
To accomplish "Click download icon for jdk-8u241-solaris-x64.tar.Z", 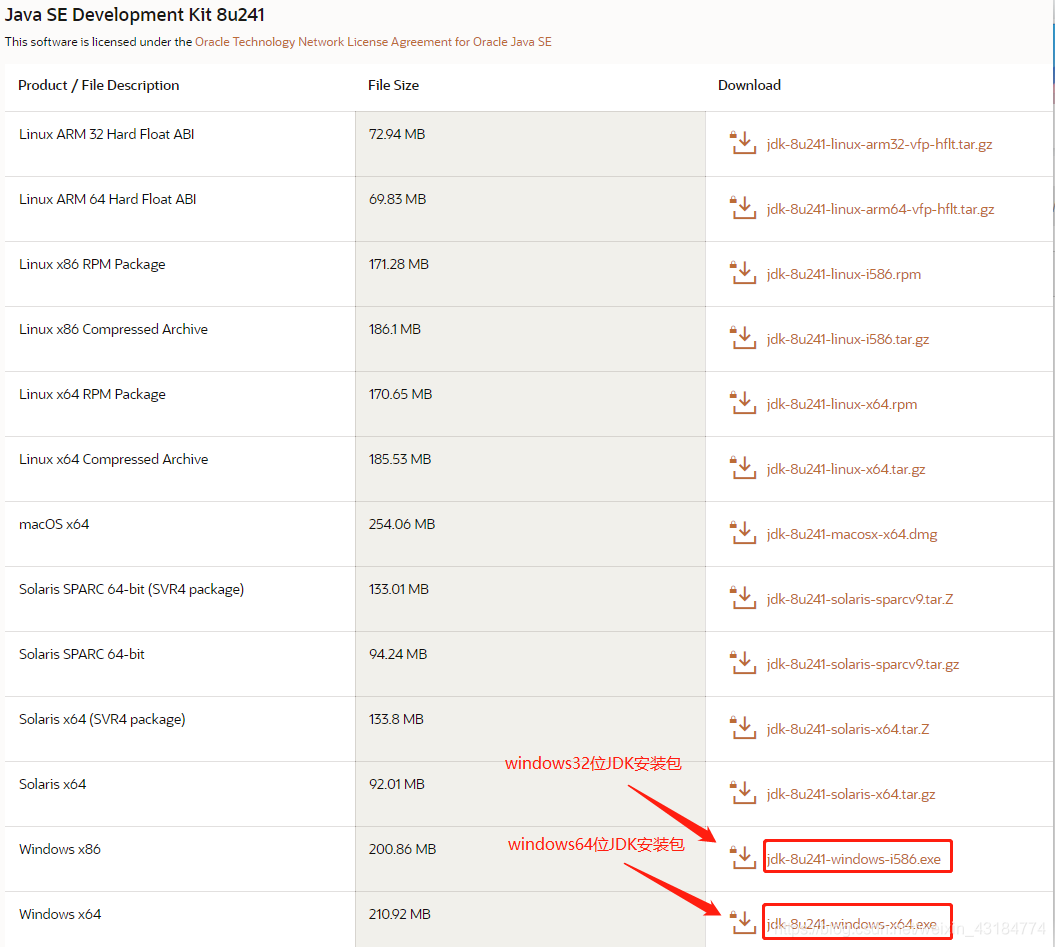I will coord(743,728).
